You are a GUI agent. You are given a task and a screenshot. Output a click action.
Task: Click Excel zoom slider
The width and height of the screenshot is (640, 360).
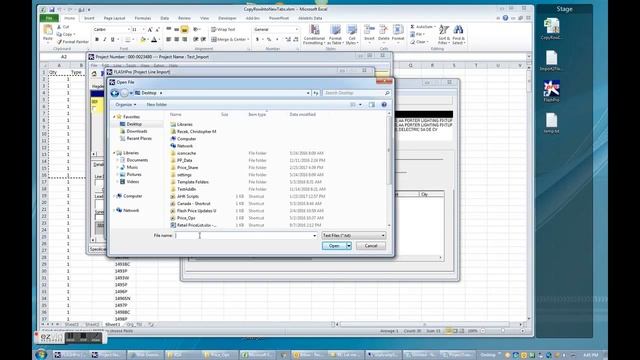502,331
